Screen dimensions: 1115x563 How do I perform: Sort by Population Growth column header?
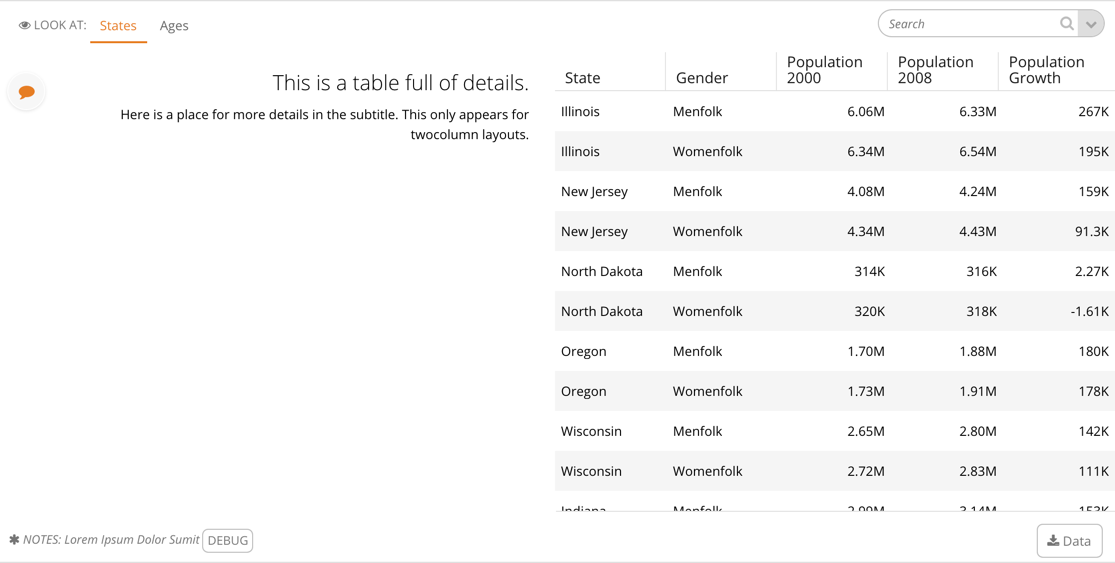pos(1057,71)
